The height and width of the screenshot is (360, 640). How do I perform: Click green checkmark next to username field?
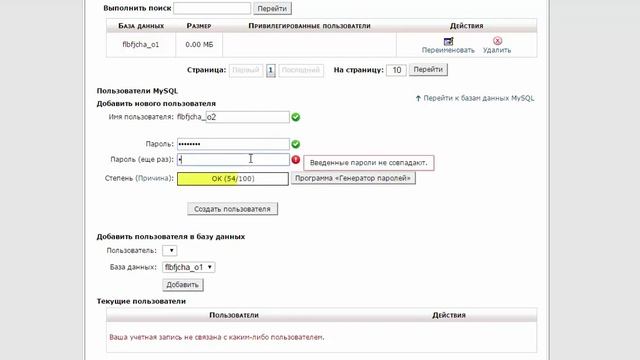coord(296,117)
